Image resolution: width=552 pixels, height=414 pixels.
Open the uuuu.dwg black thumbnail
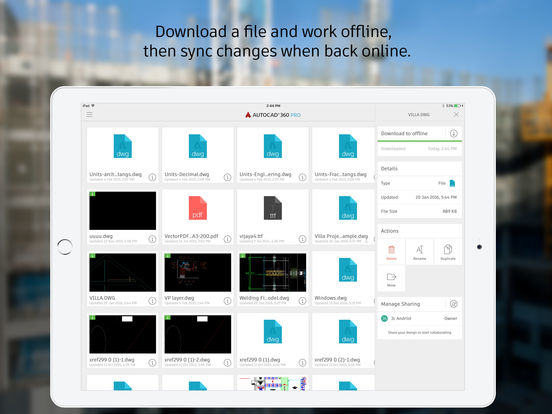[123, 211]
